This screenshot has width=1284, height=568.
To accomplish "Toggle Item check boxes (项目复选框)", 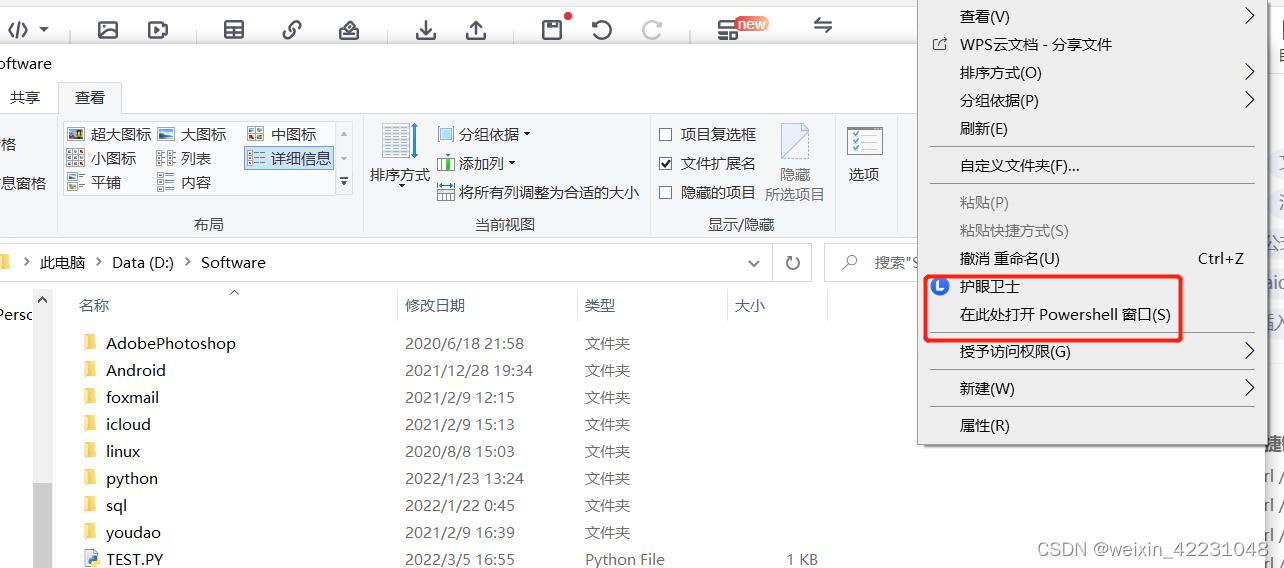I will [x=708, y=134].
